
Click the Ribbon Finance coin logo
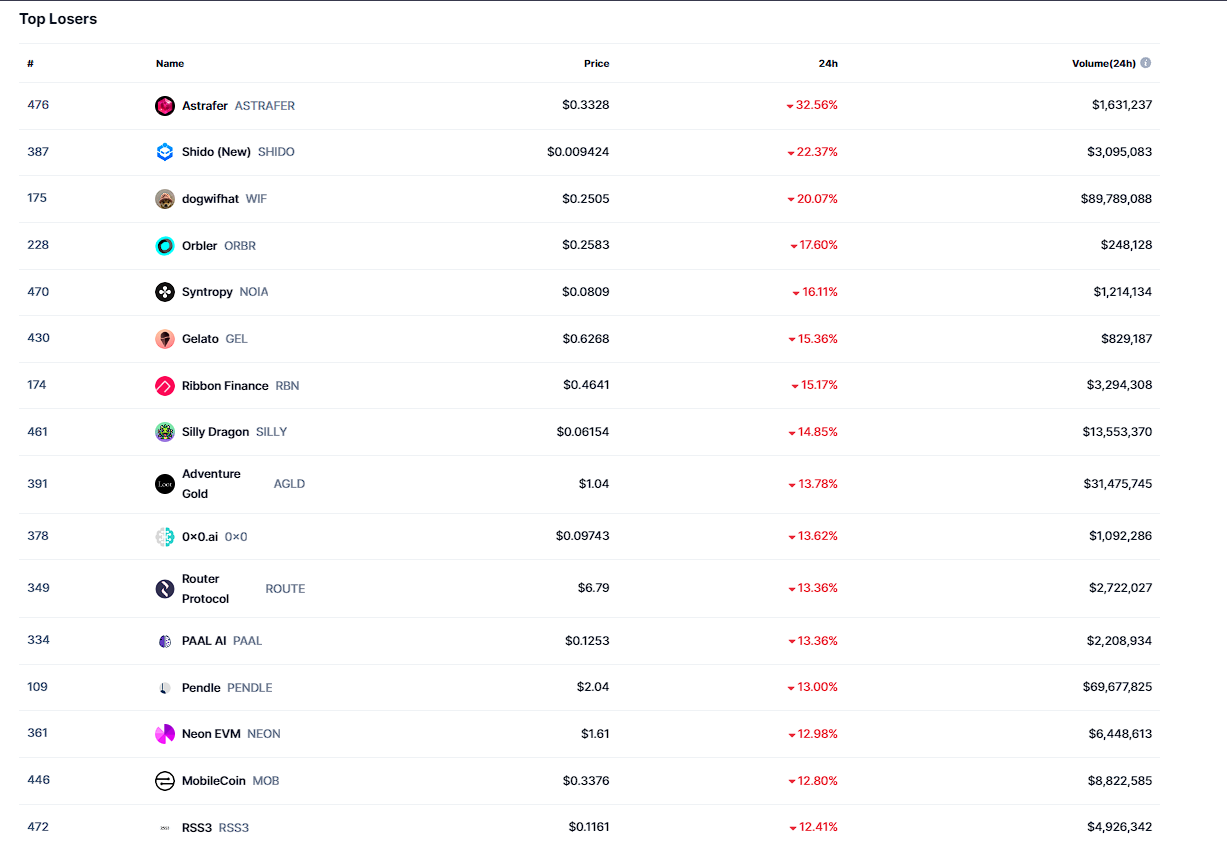point(165,386)
